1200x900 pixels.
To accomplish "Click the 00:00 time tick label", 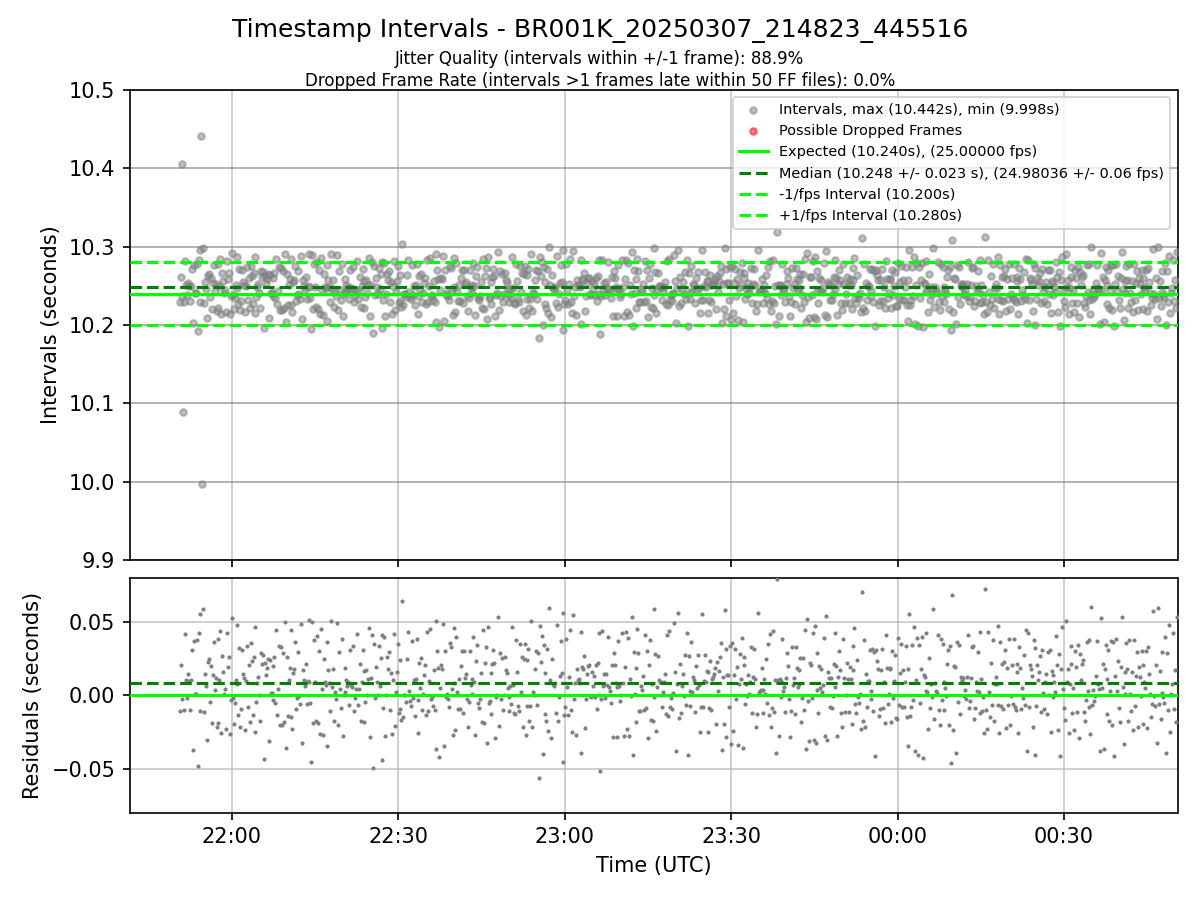I will (x=897, y=834).
